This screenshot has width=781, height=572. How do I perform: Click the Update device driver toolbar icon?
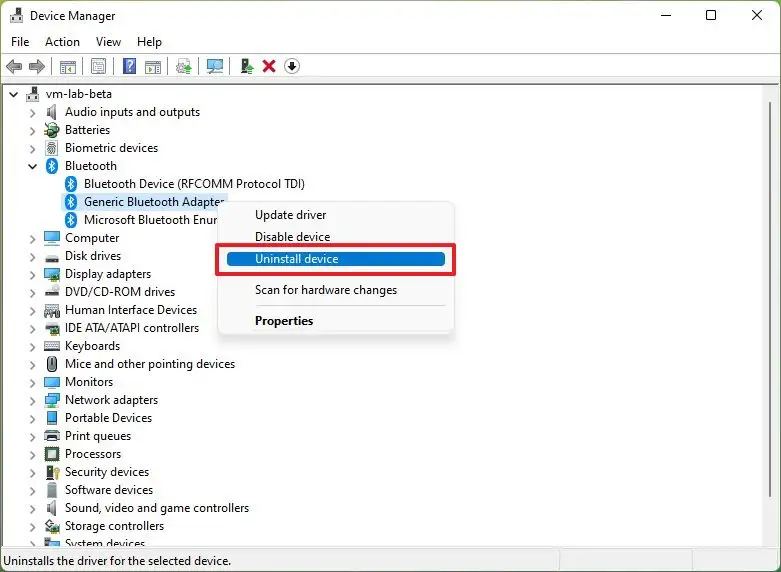click(x=184, y=66)
